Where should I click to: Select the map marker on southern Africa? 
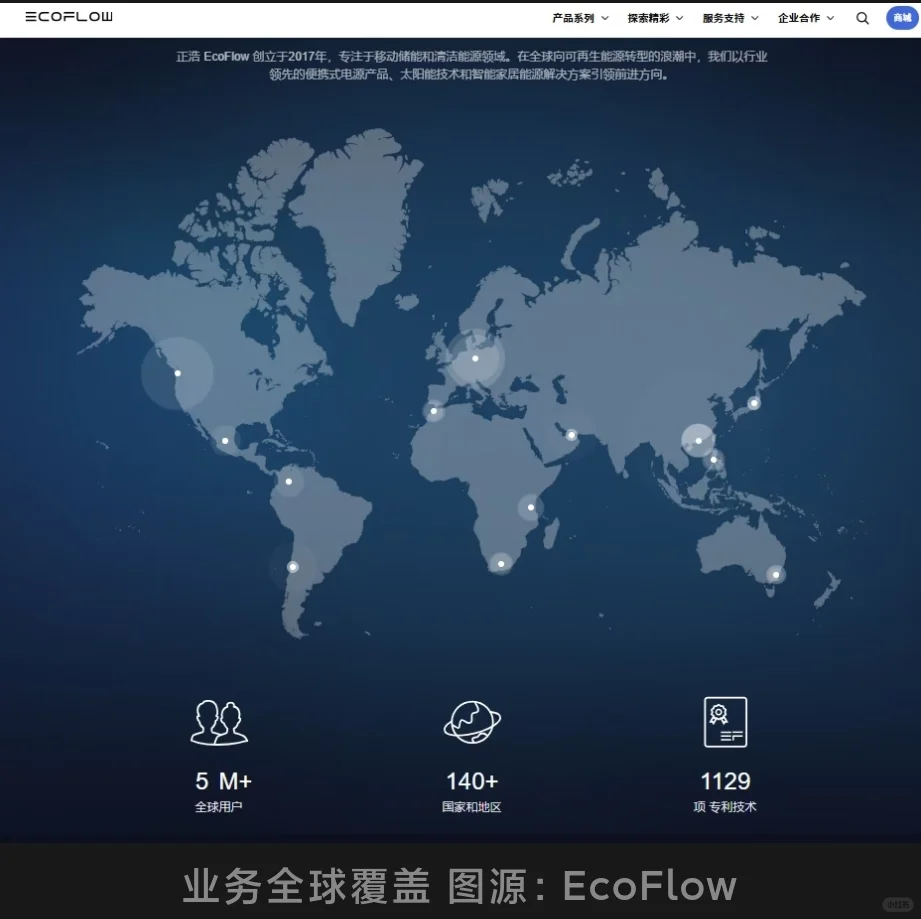point(500,564)
